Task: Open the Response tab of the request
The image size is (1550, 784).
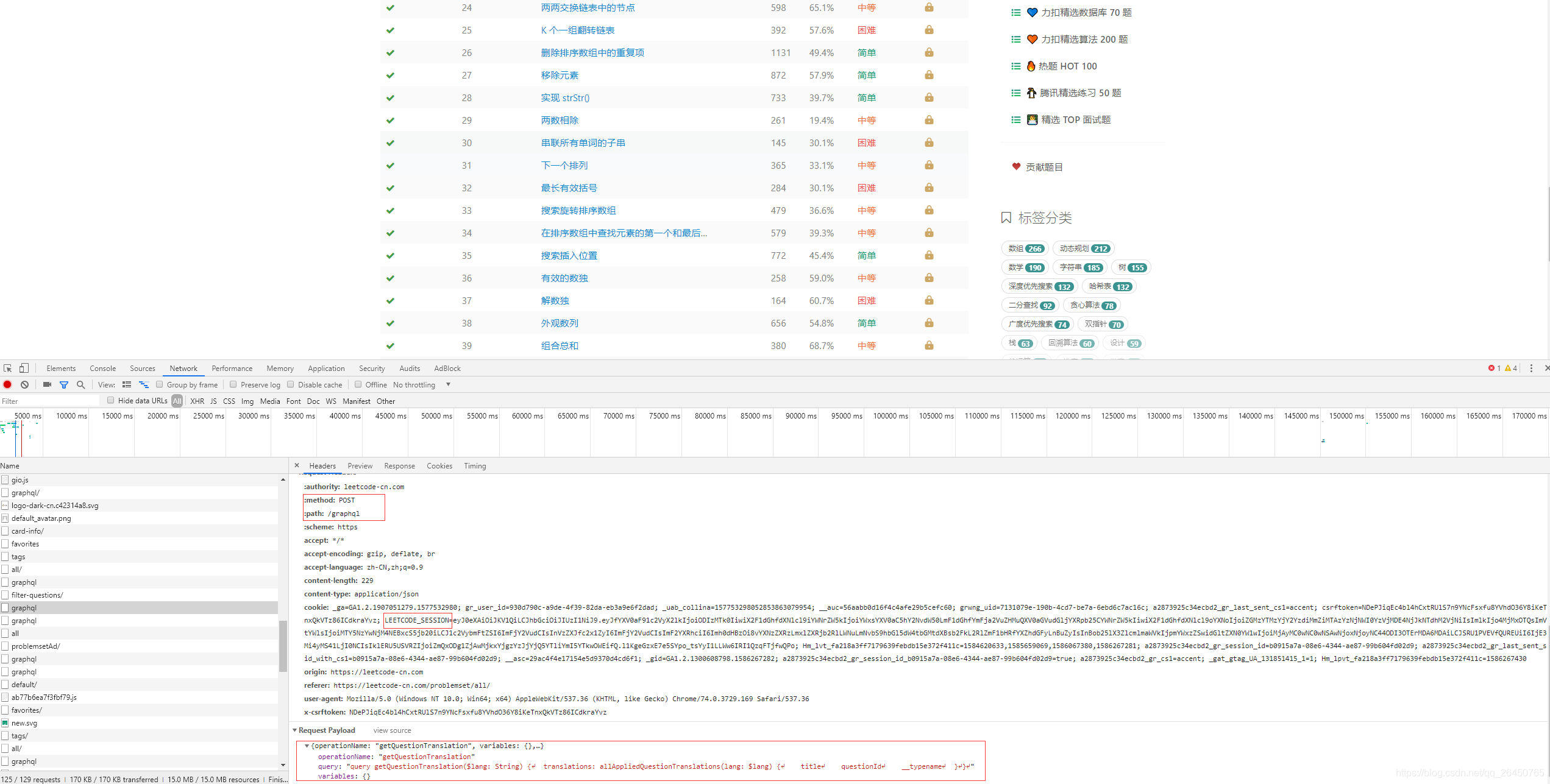Action: 399,465
